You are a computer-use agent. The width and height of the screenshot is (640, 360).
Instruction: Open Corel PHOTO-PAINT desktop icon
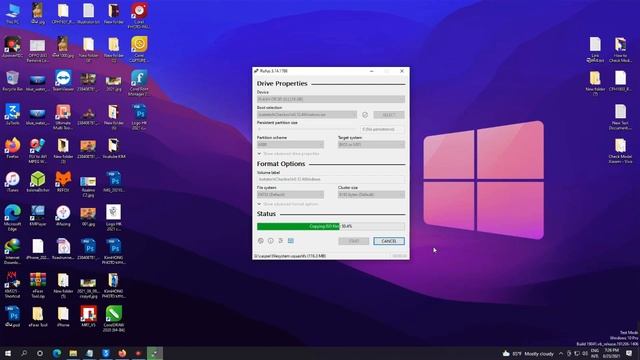pyautogui.click(x=139, y=16)
